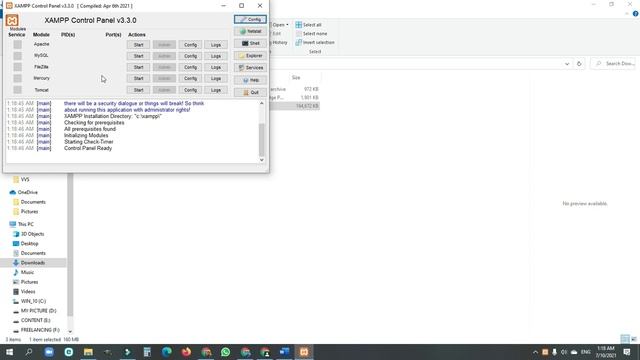The image size is (640, 360).
Task: Click Invert selection in Explorer ribbon
Action: pyautogui.click(x=315, y=42)
